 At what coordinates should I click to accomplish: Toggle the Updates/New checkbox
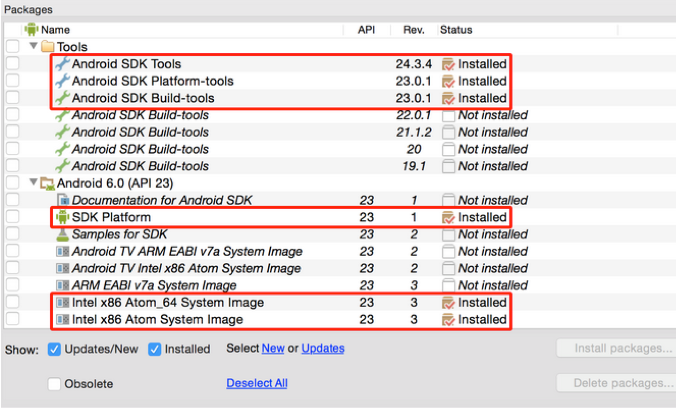(55, 349)
